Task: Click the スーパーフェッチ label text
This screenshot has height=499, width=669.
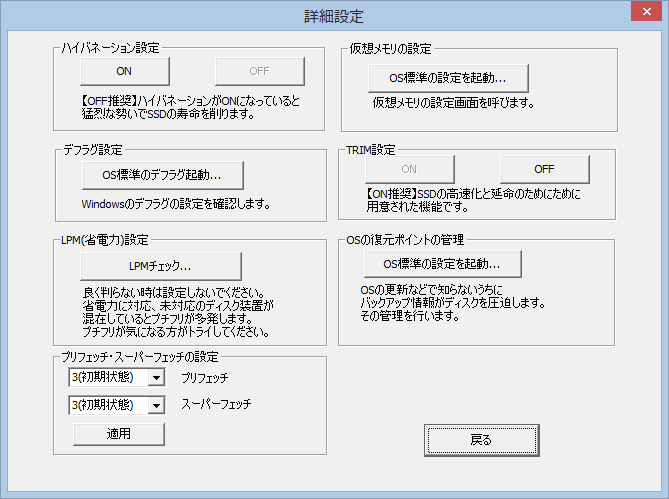Action: coord(215,405)
